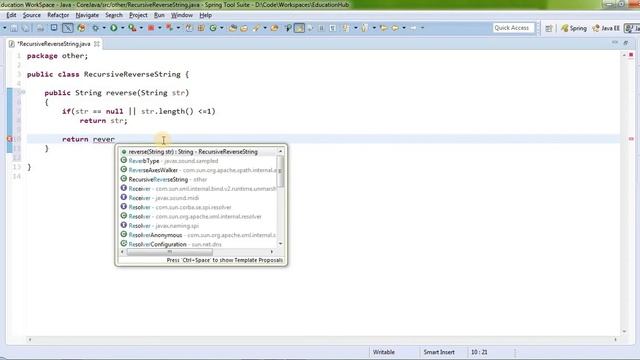Open the green G icon dropdown arrow

[222, 28]
